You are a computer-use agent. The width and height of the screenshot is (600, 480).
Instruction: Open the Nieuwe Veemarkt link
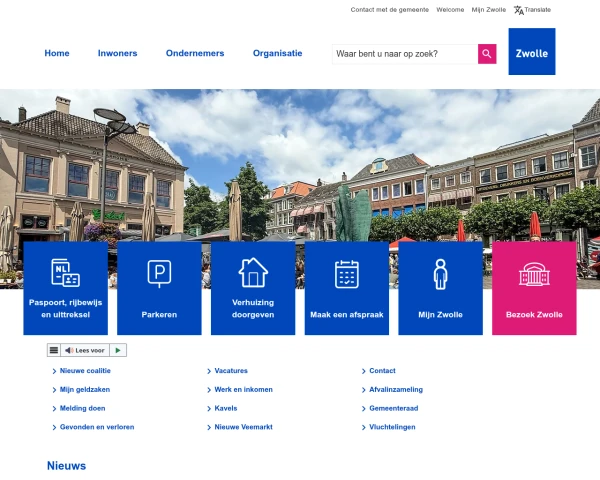pyautogui.click(x=243, y=427)
